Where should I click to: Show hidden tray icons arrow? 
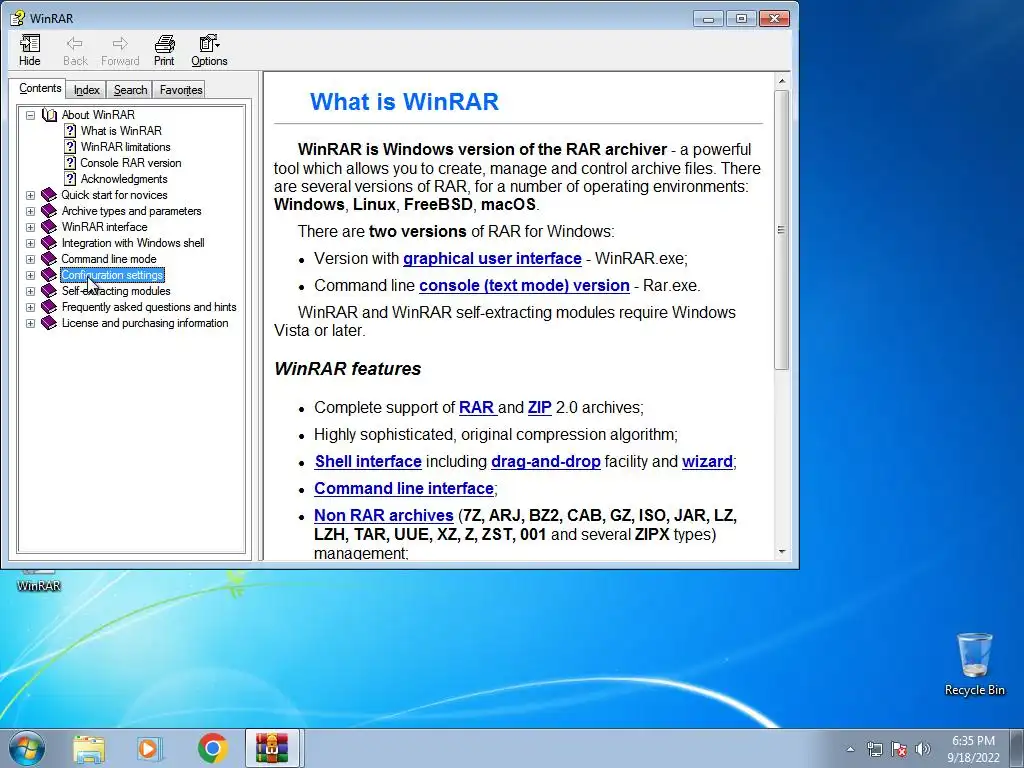850,749
